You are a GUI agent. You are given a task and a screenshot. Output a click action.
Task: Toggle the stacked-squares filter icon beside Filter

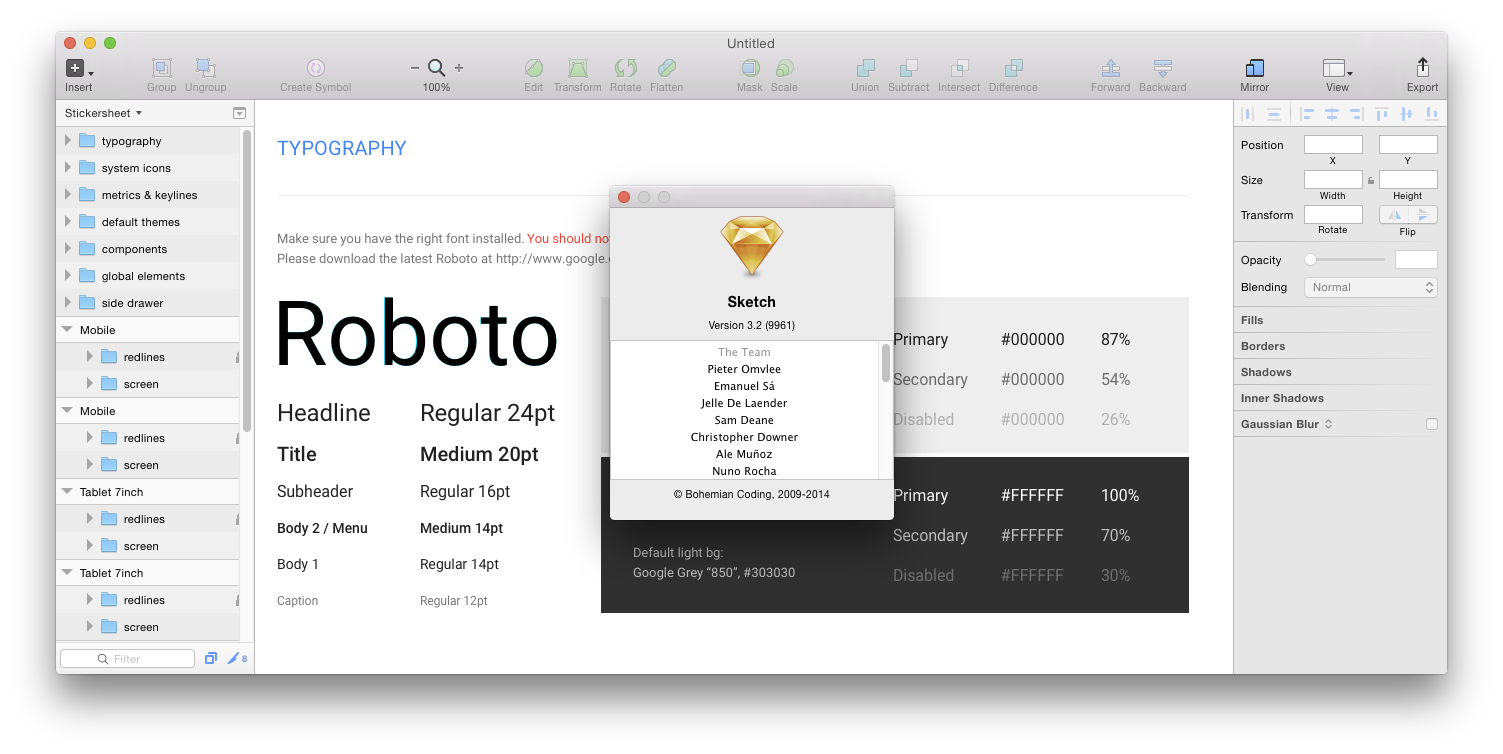tap(211, 658)
